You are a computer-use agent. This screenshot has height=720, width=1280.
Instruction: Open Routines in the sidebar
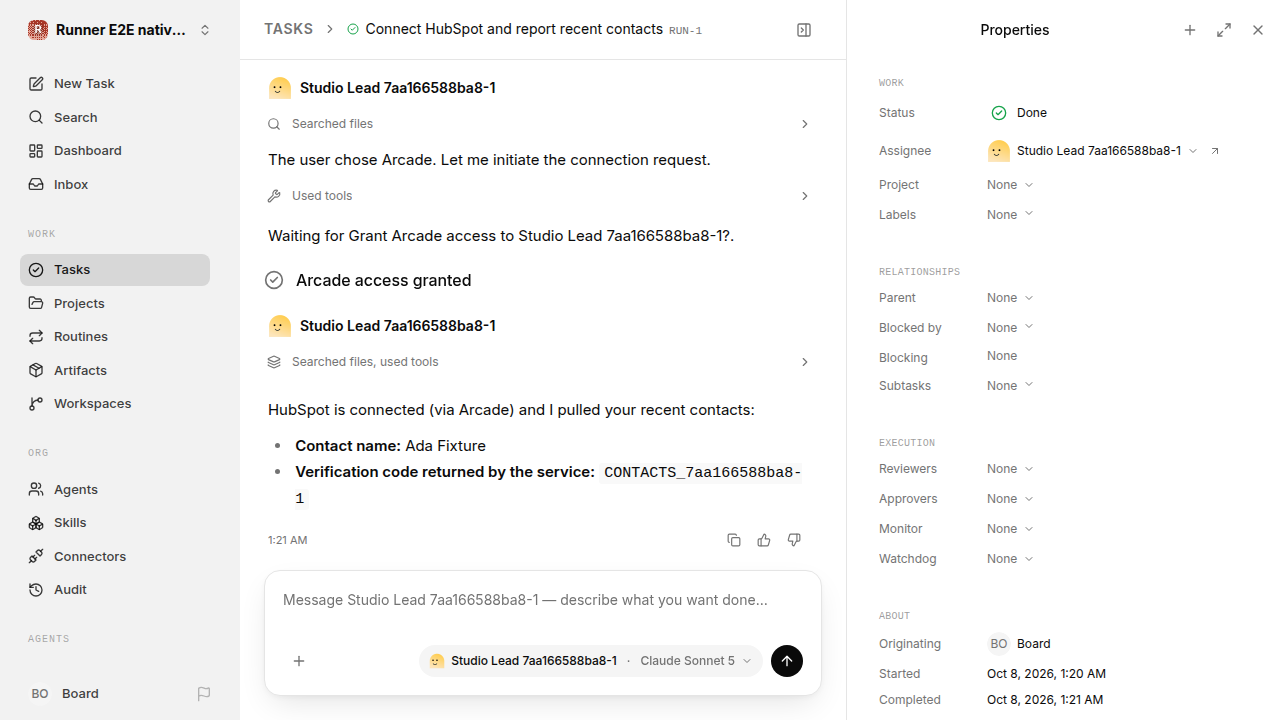coord(115,337)
